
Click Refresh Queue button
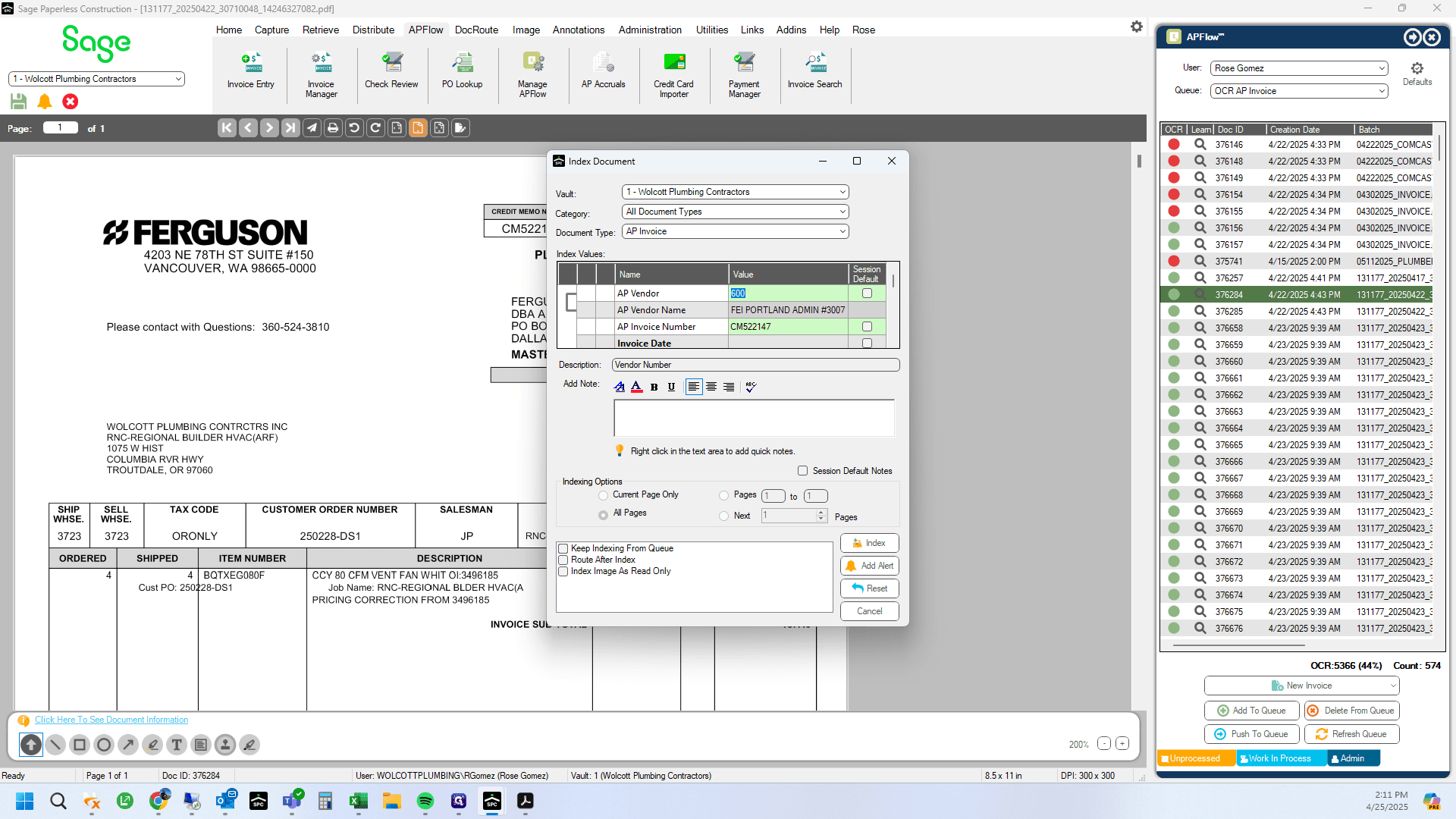point(1351,734)
